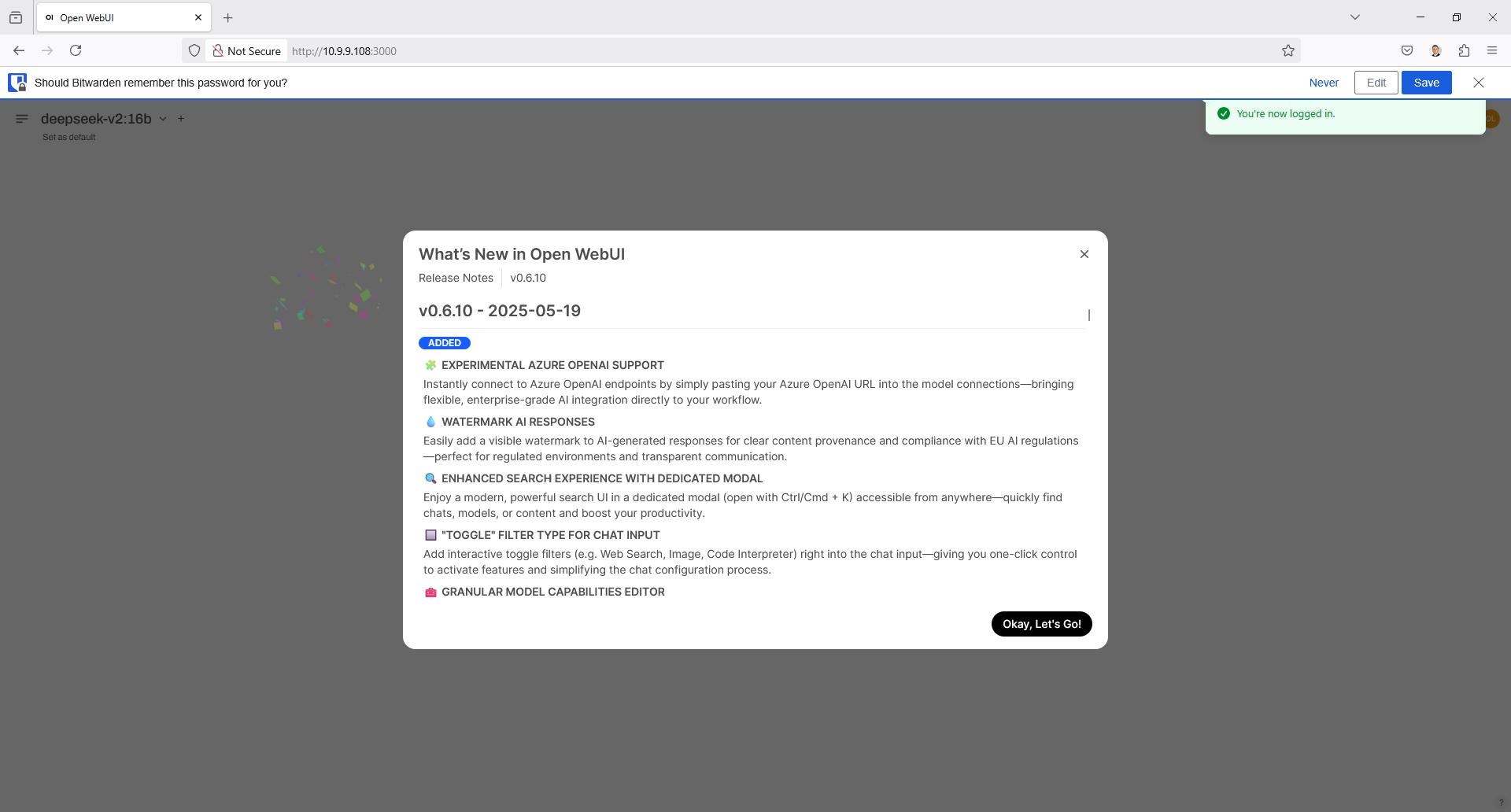Open the browser extensions menu
Viewport: 1511px width, 812px height.
[x=1464, y=50]
